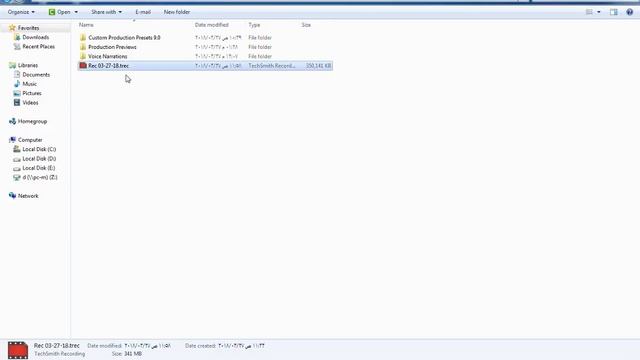Screen dimensions: 640x360
Task: Select Custom Production Presets 9.0 folder
Action: click(124, 38)
